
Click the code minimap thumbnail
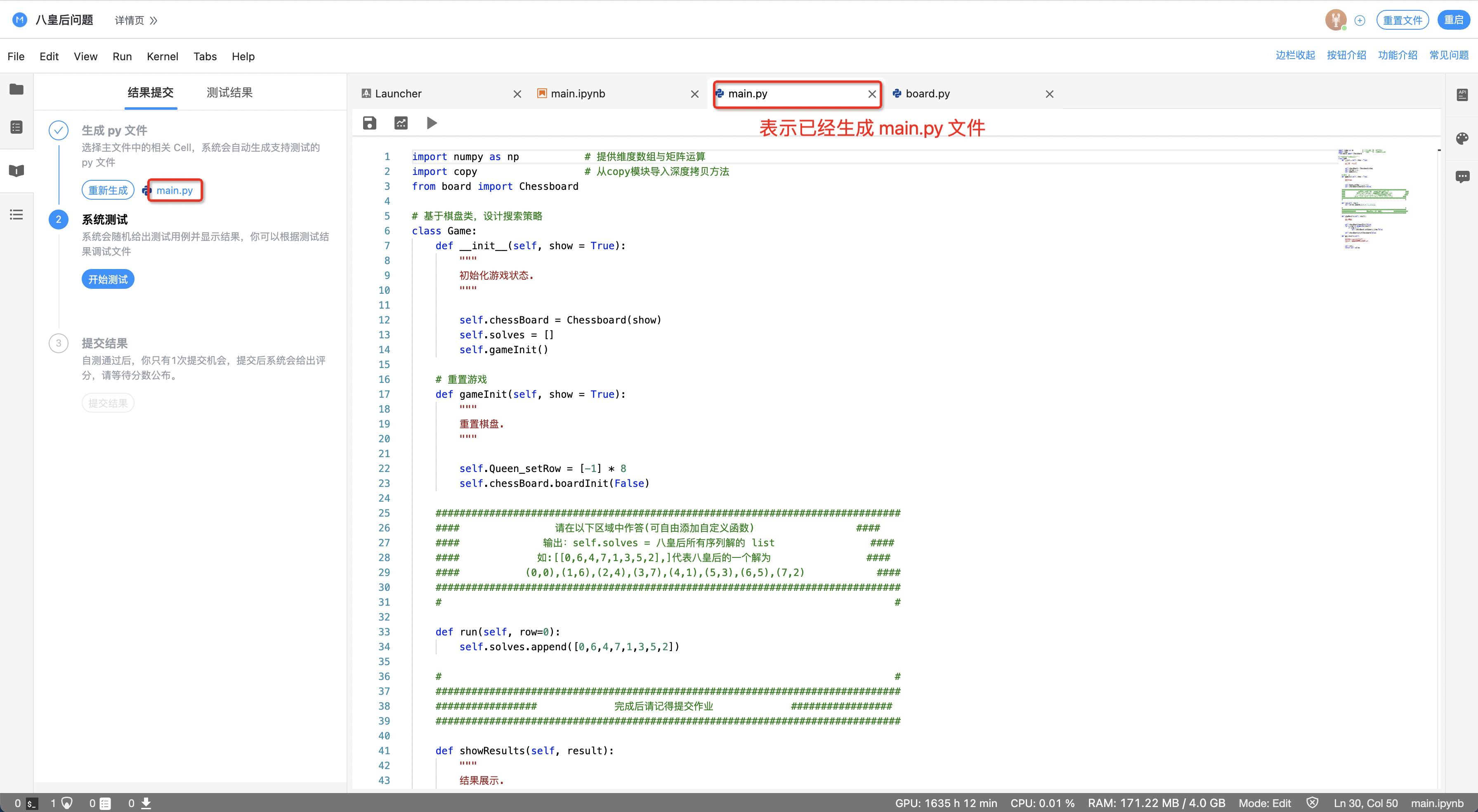(1374, 198)
